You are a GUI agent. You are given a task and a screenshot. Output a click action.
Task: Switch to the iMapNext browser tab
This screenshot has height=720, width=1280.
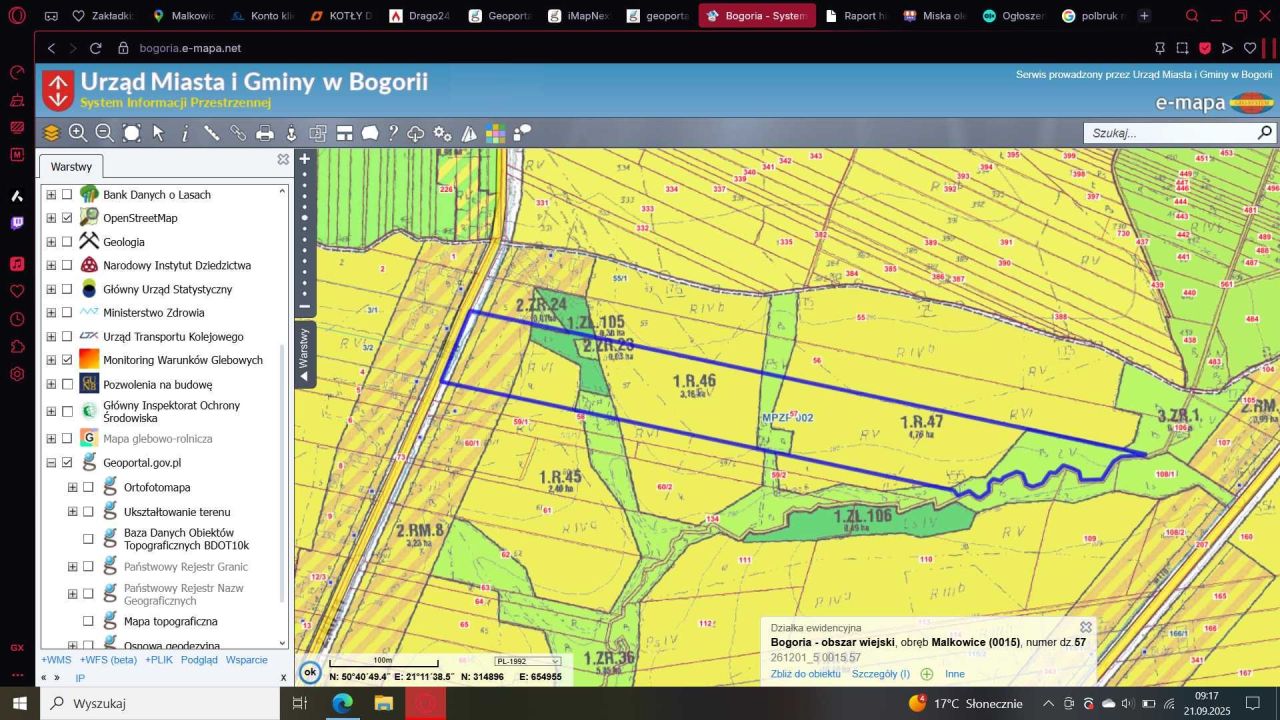(x=579, y=16)
